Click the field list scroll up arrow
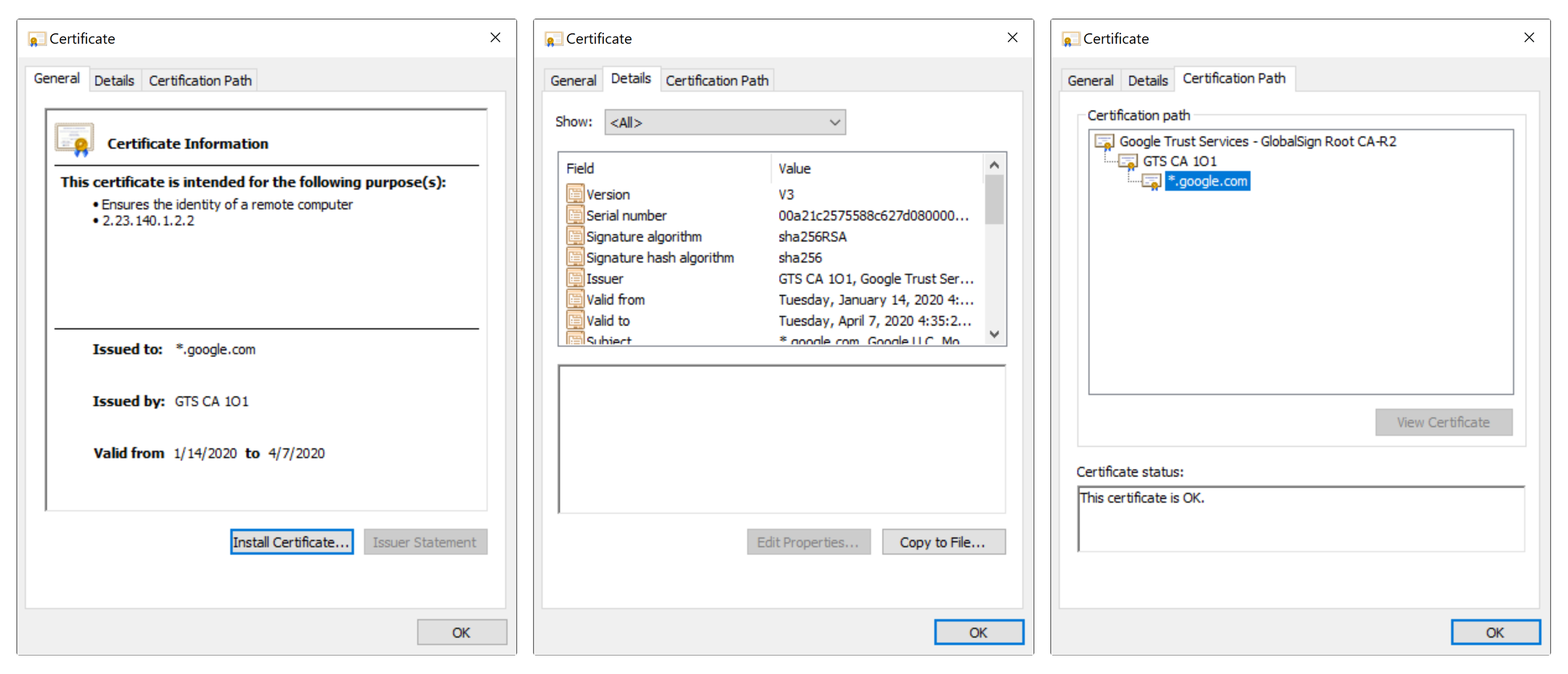This screenshot has width=1568, height=674. point(994,165)
